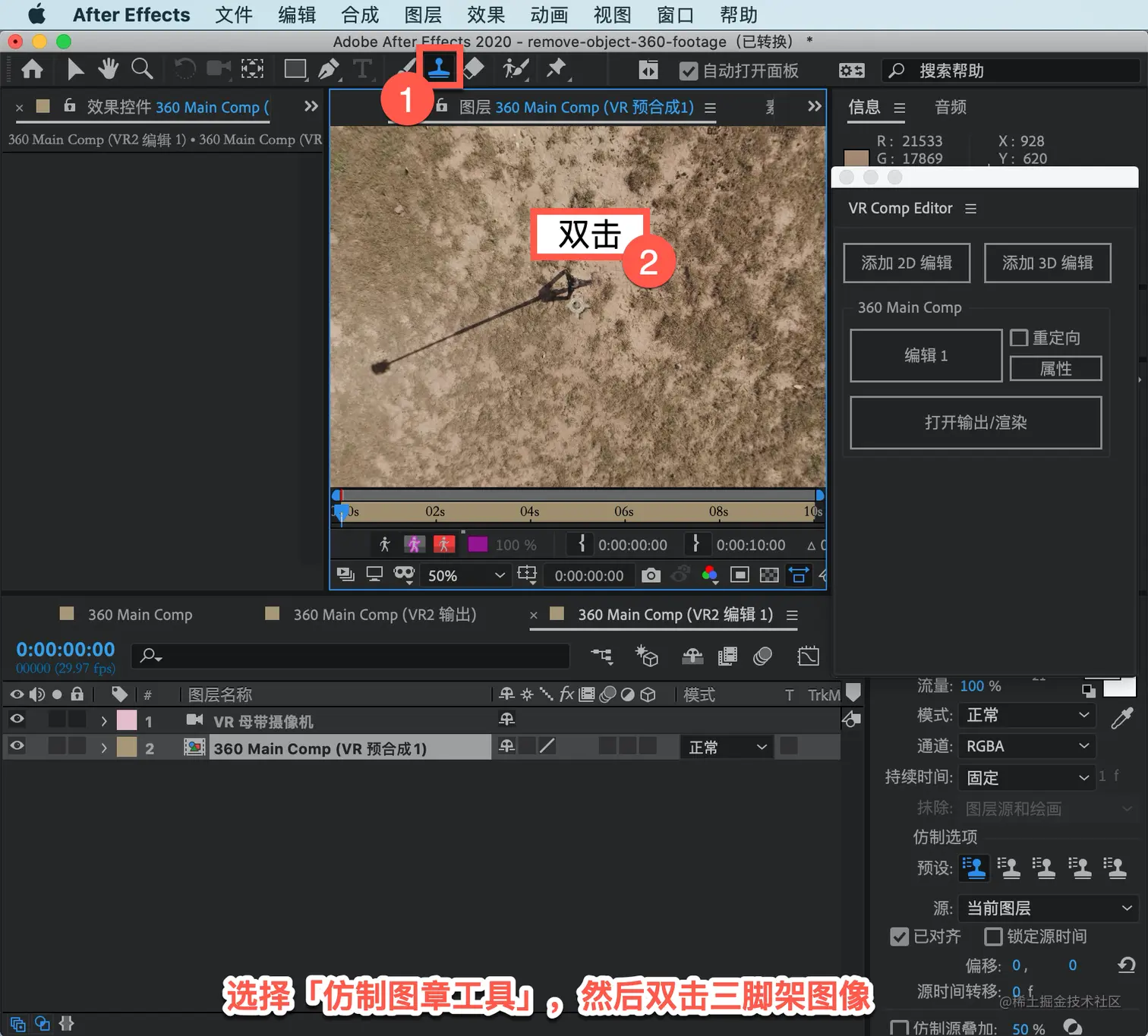1148x1036 pixels.
Task: Select the Zoom magnifier tool
Action: [142, 69]
